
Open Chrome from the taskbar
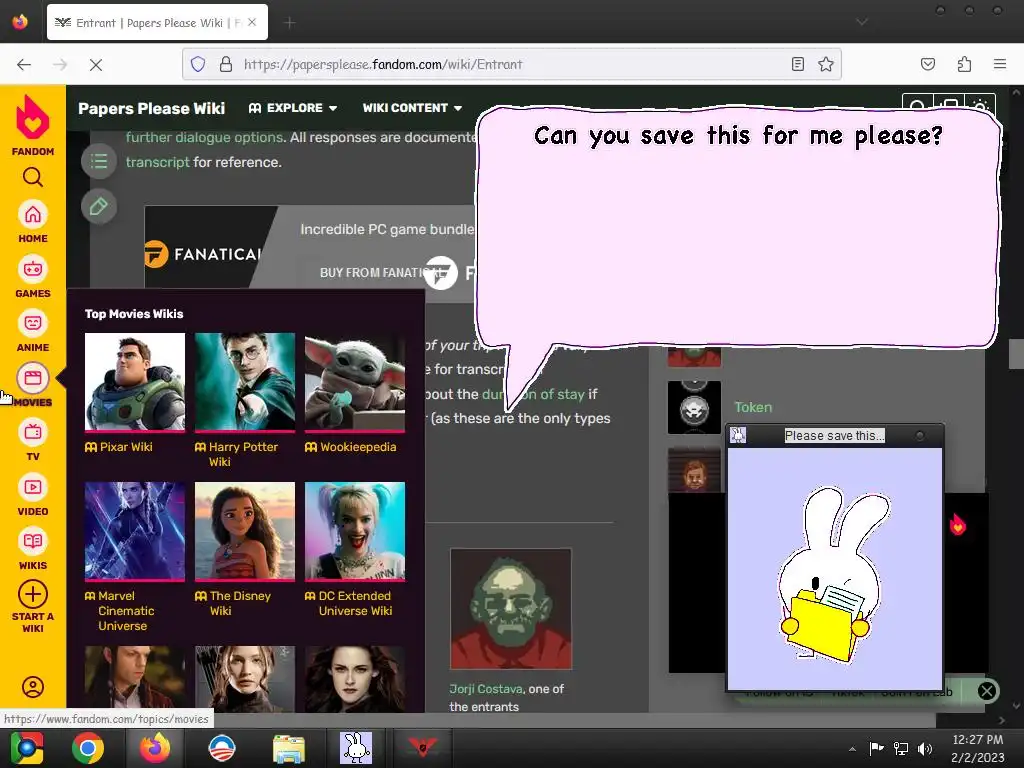pyautogui.click(x=88, y=748)
